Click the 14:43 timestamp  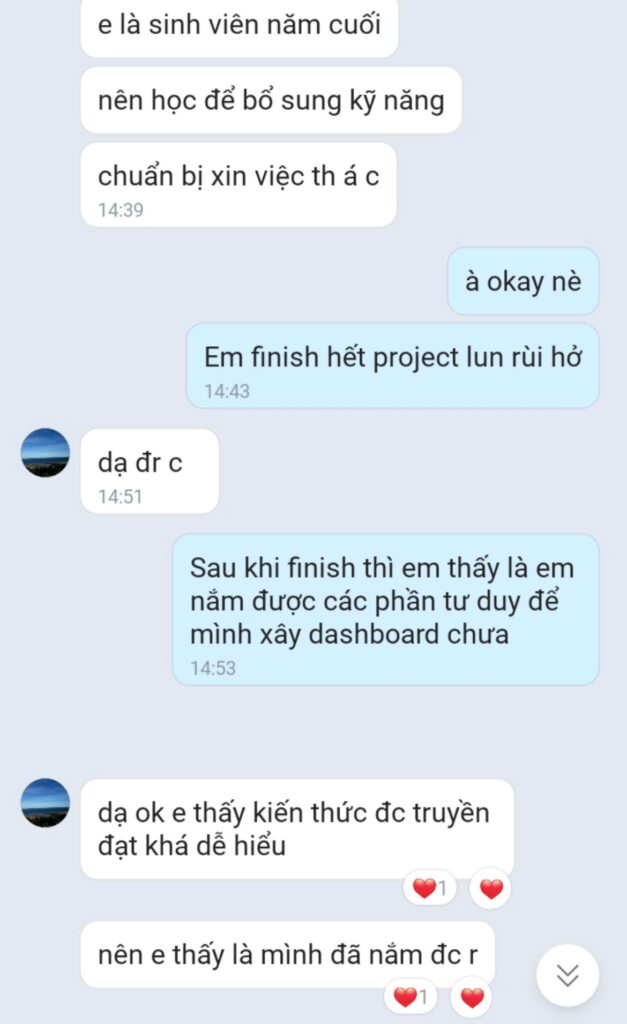pyautogui.click(x=227, y=391)
